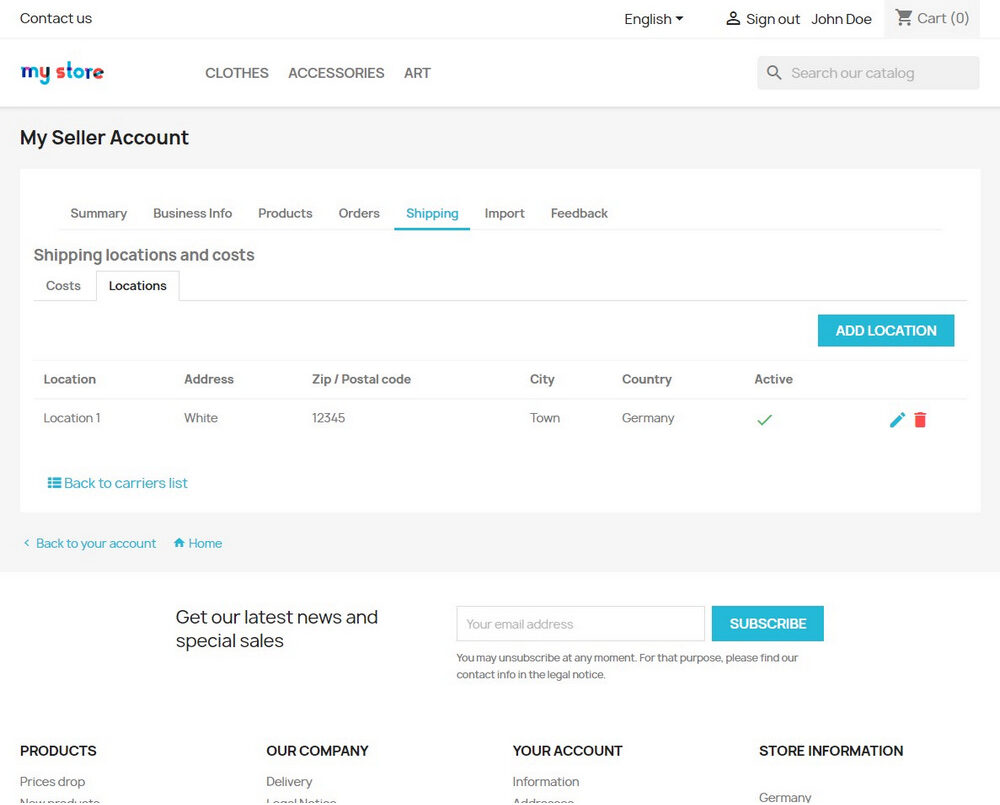Click the Address column header
Screen dimensions: 1000x805
(x=209, y=379)
